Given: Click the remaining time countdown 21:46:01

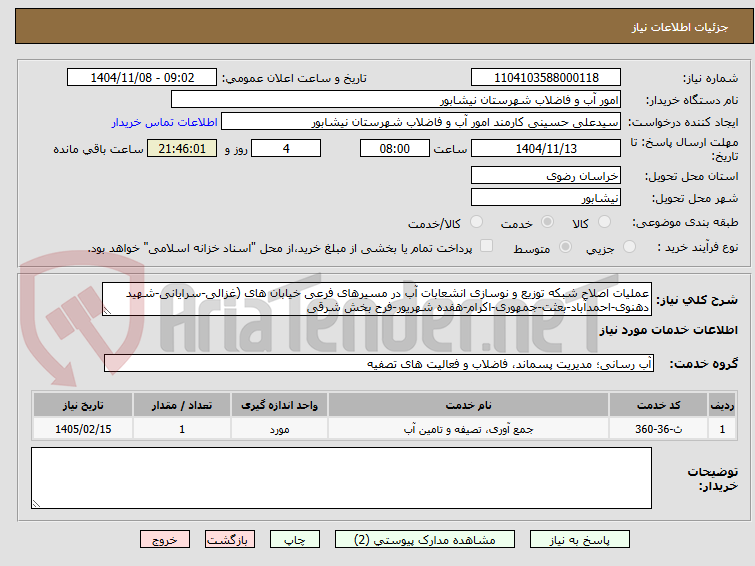Looking at the screenshot, I should [x=182, y=148].
